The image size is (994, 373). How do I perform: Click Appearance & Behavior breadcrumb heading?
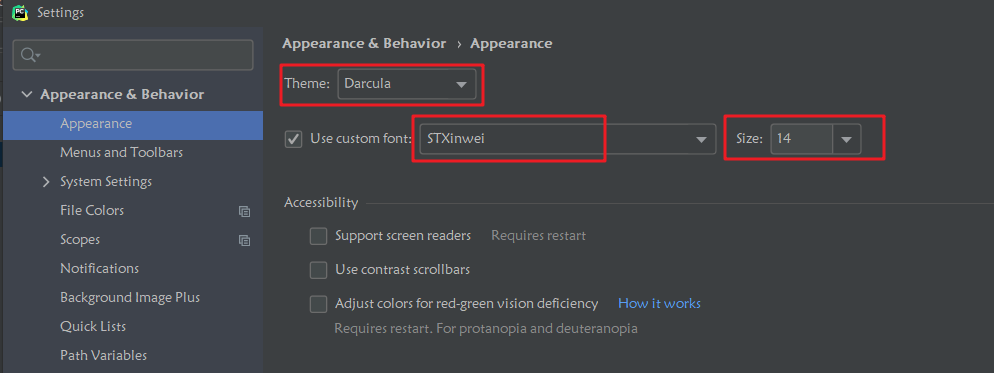[x=364, y=44]
